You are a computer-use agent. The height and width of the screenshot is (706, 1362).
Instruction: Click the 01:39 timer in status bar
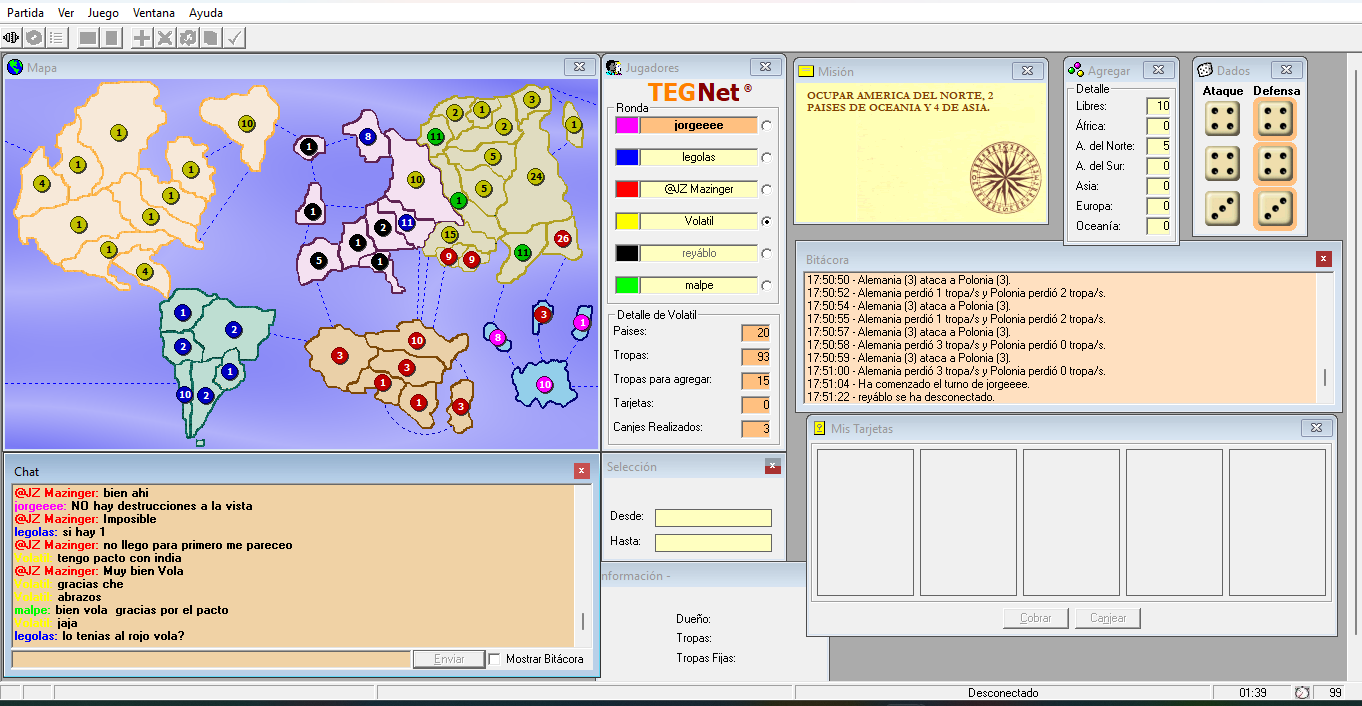[1253, 693]
